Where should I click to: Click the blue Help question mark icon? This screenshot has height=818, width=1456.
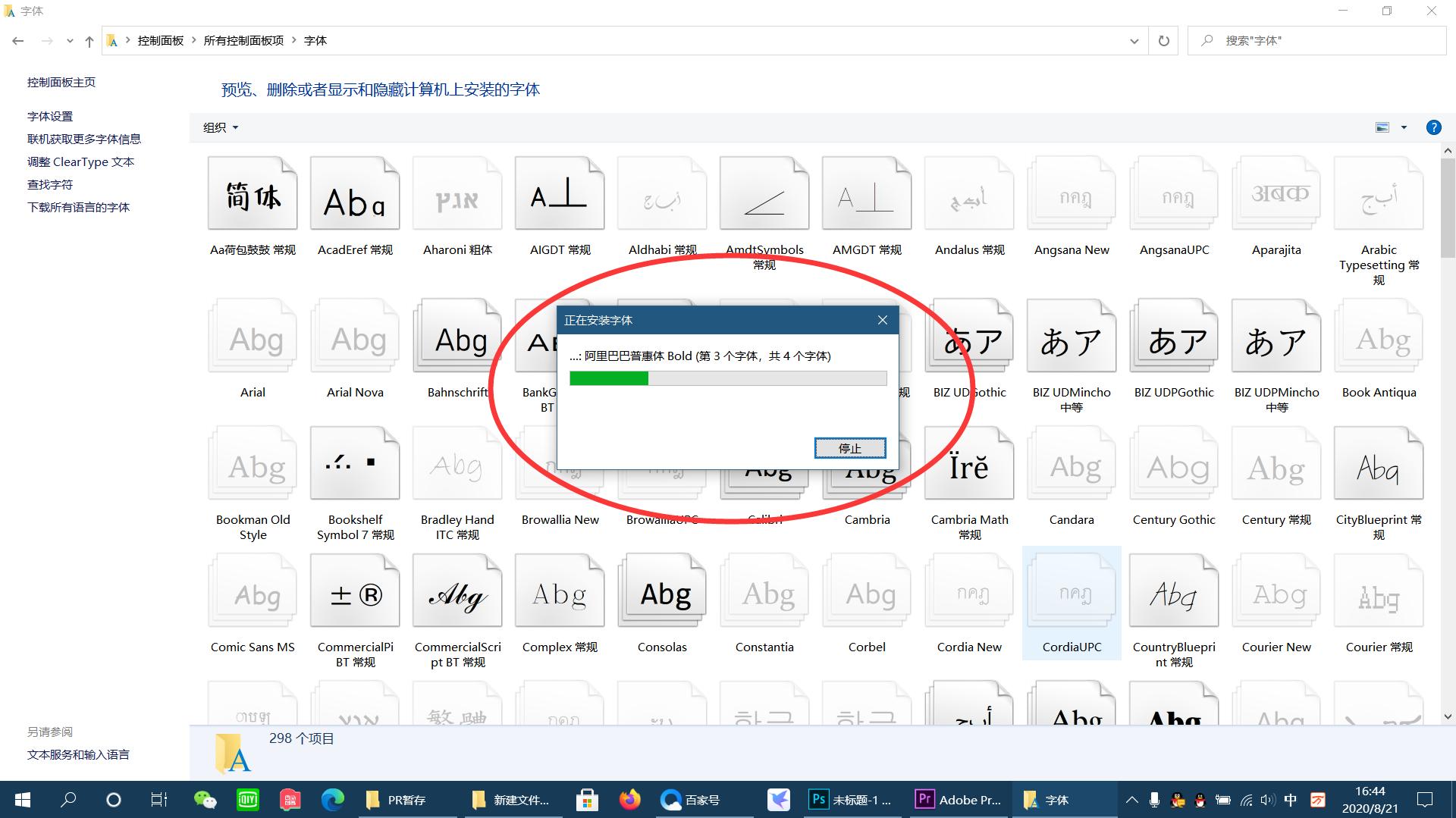1433,127
